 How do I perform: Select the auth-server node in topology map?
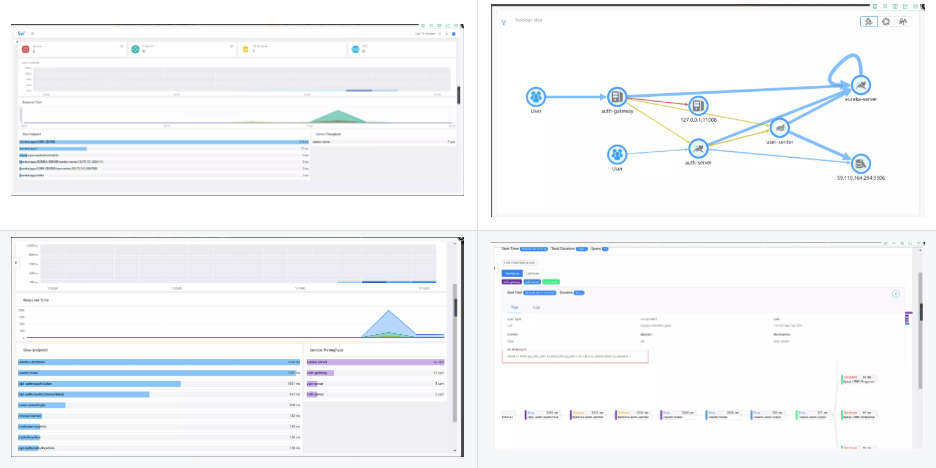pos(697,147)
